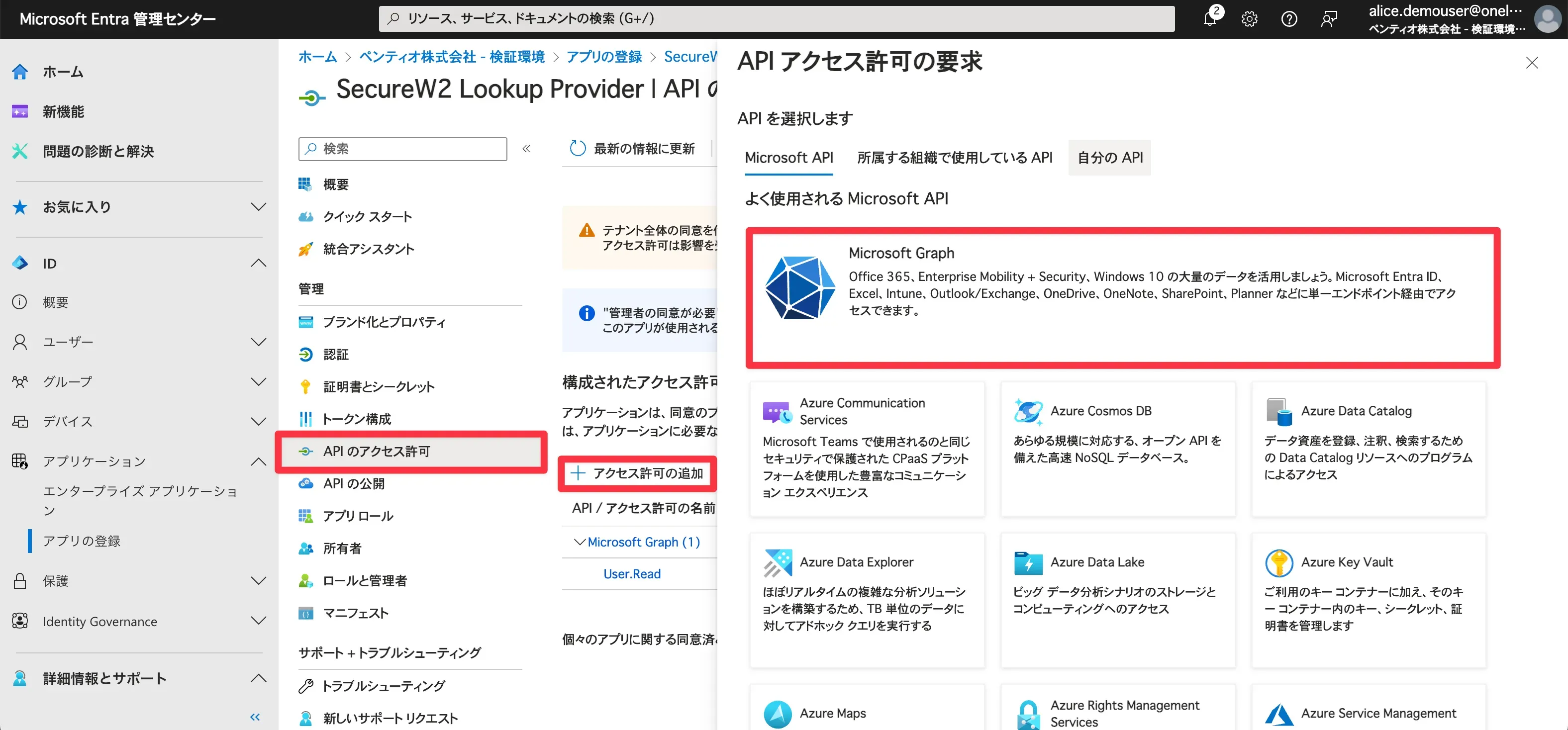This screenshot has height=730, width=1568.
Task: Collapse the app menu with the double chevron
Action: [x=526, y=148]
